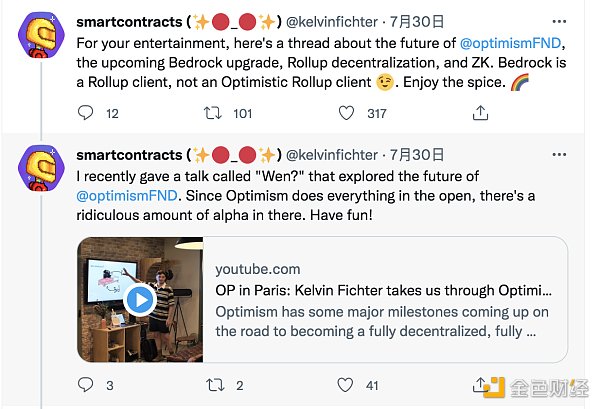The height and width of the screenshot is (409, 600).
Task: Click the youtube.com domain label
Action: click(x=257, y=268)
